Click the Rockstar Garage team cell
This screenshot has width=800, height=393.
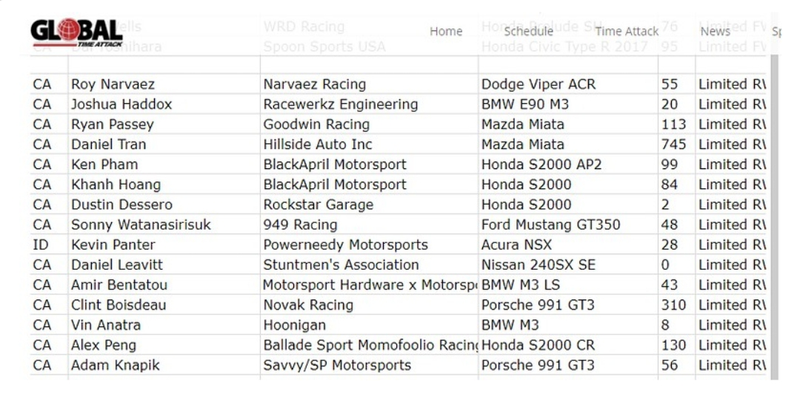click(369, 205)
